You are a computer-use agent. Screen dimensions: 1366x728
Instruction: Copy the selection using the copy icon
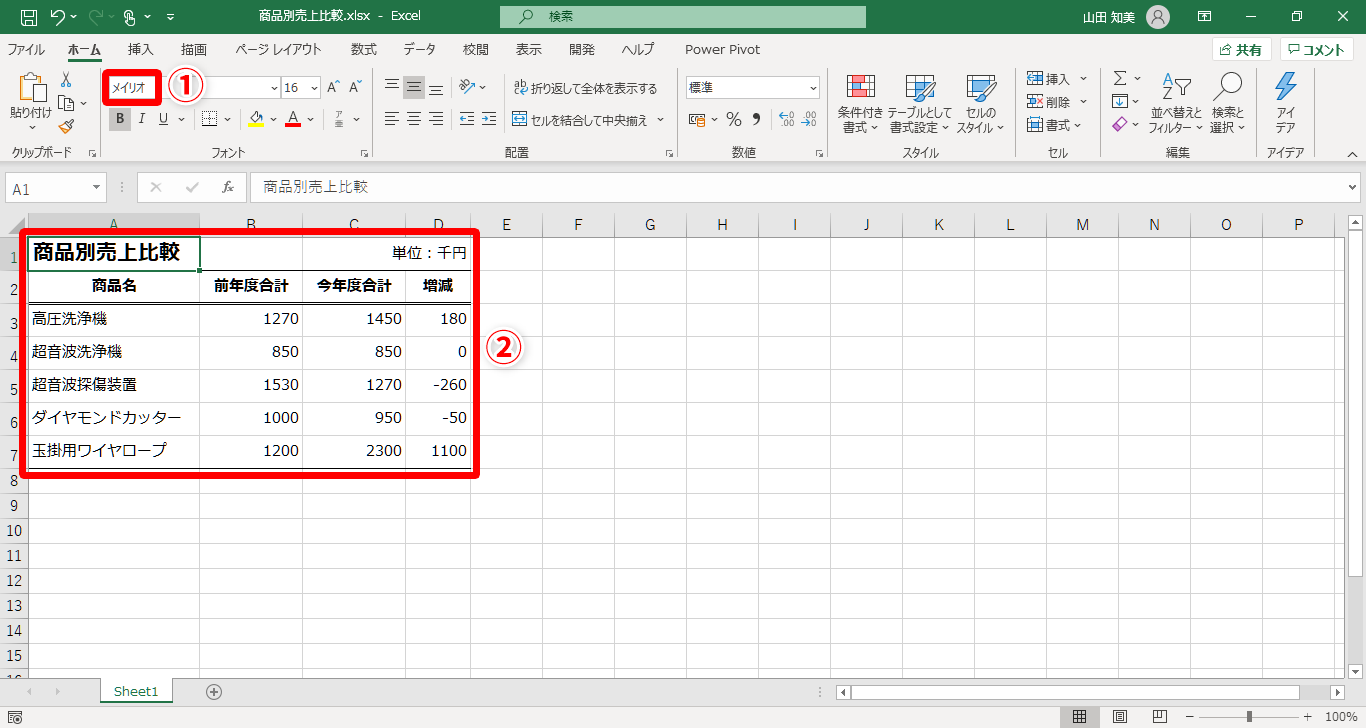[66, 103]
